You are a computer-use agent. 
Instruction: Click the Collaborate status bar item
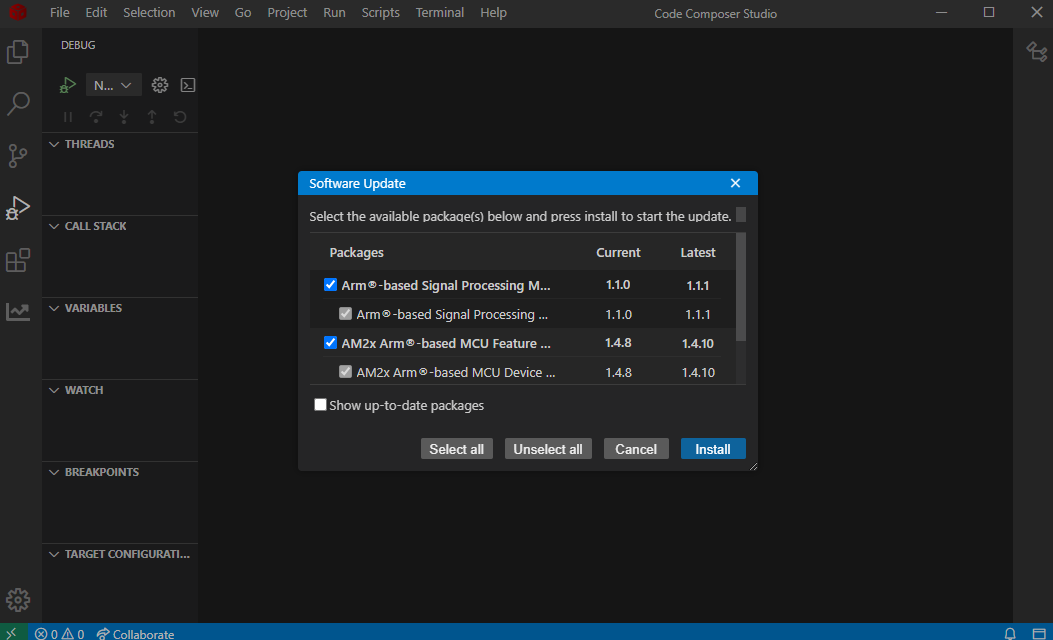136,633
